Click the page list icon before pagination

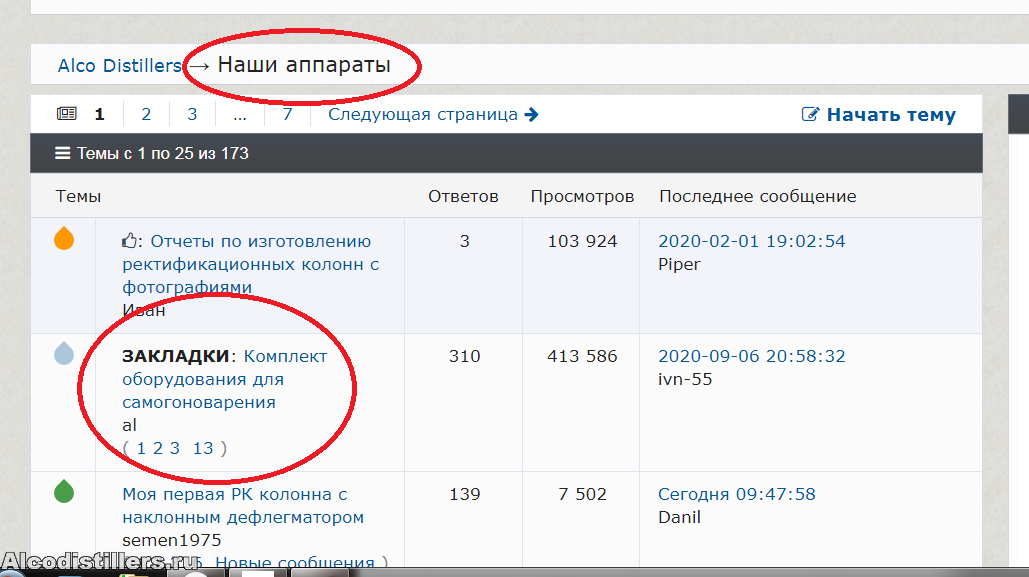pos(66,114)
